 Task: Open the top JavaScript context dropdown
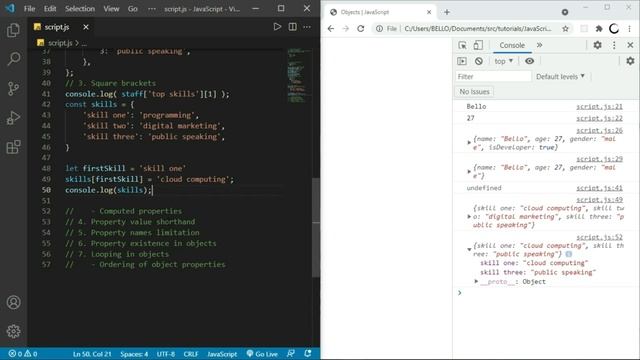point(504,61)
